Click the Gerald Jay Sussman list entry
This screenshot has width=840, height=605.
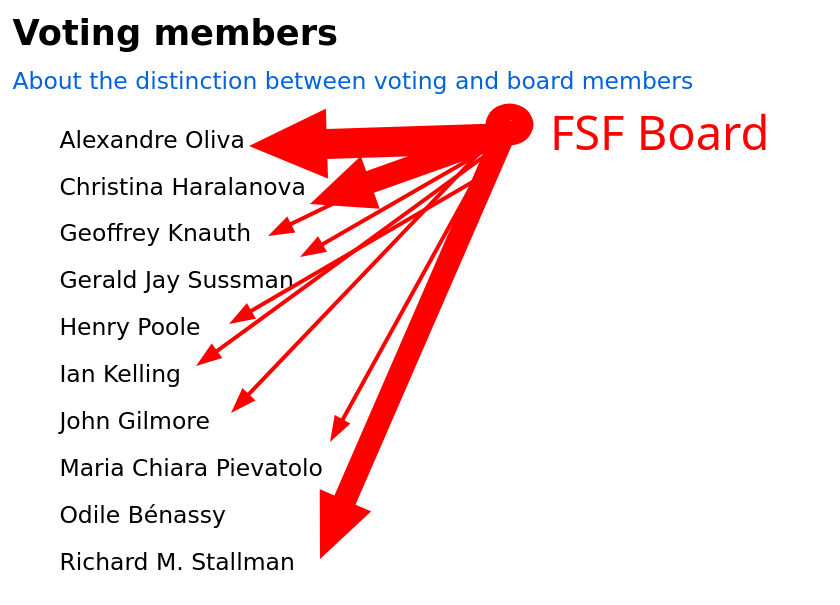click(x=176, y=280)
